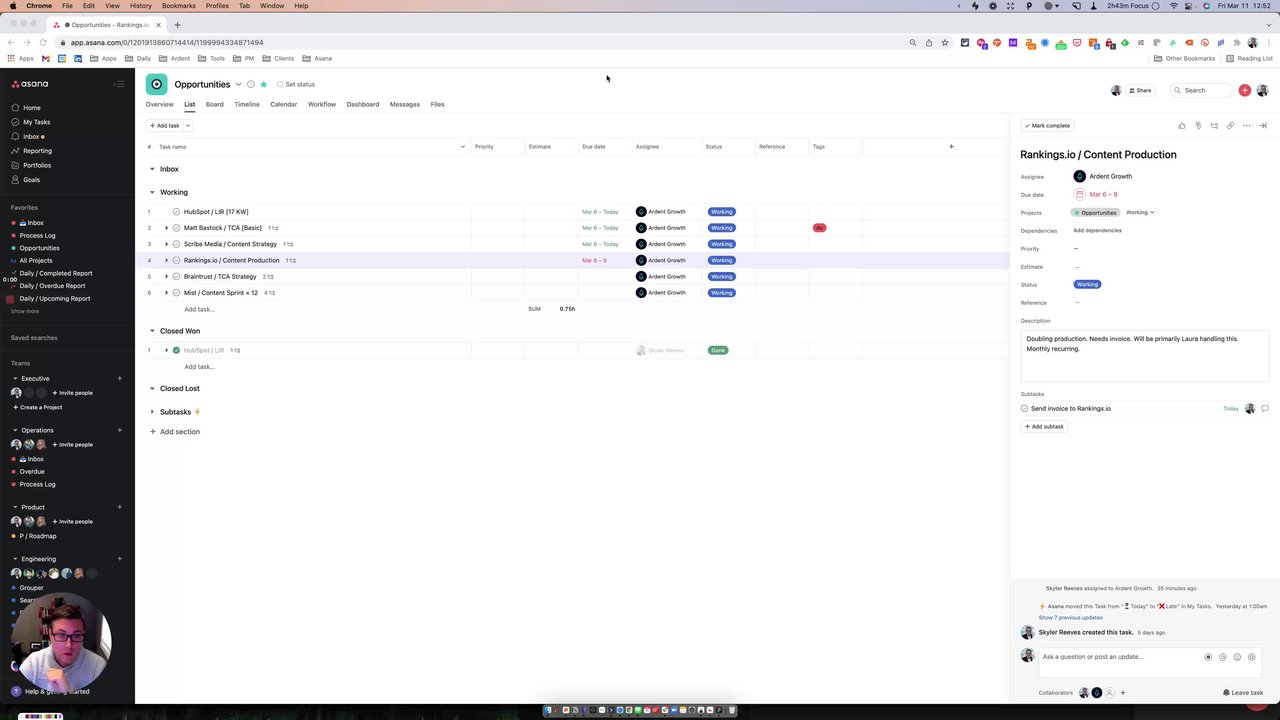Expand subtasks of Mist / Content Sprint × 12
The width and height of the screenshot is (1280, 720).
click(x=166, y=293)
